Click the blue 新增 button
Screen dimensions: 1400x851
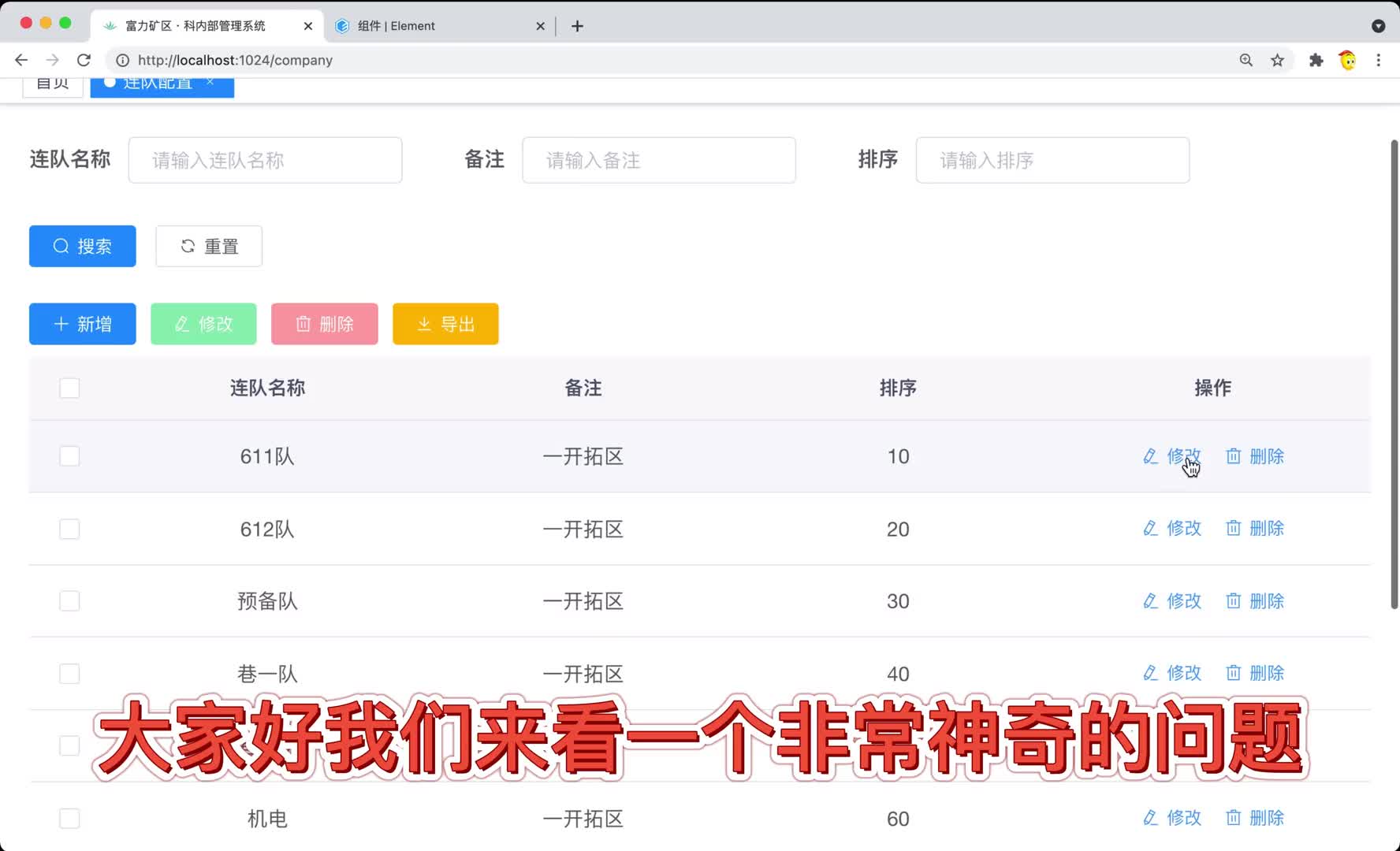pos(83,324)
